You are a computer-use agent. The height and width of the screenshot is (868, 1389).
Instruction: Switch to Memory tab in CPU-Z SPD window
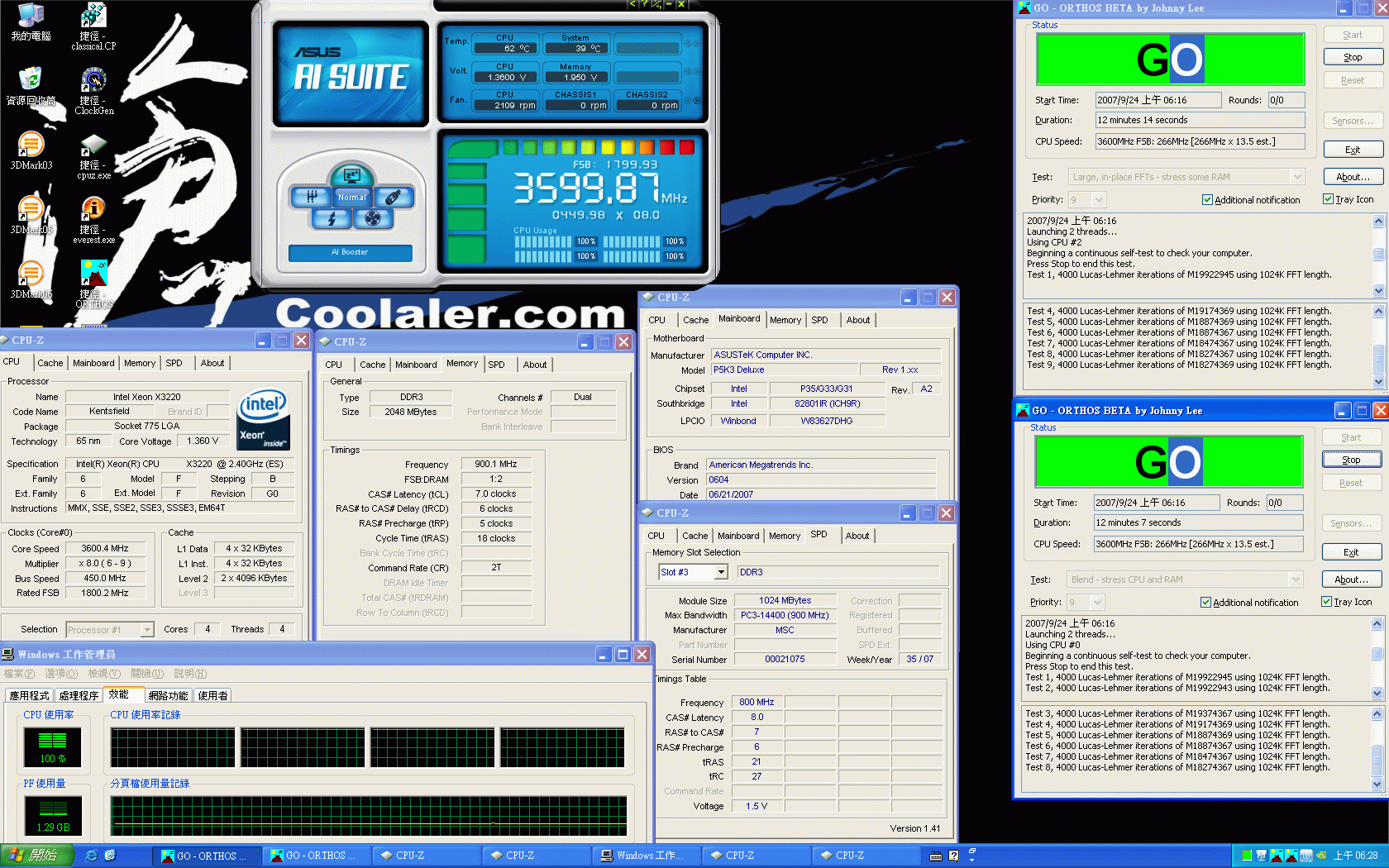[x=785, y=536]
